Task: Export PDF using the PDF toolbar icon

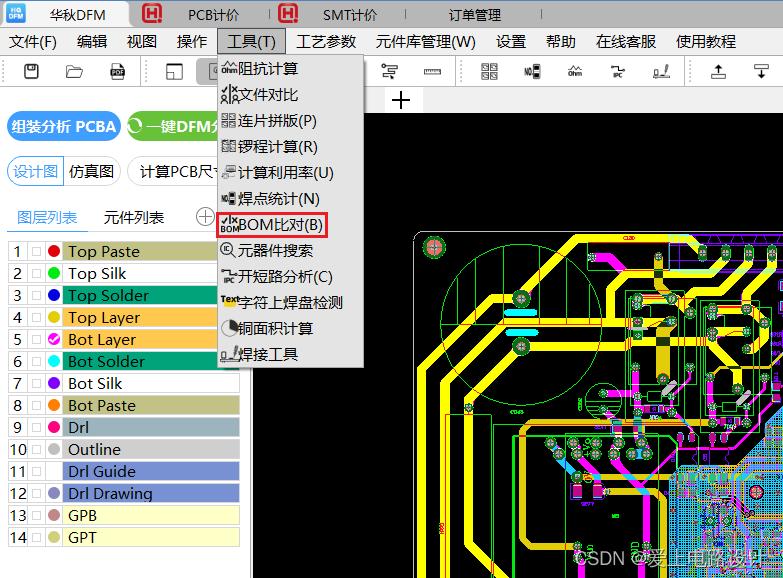Action: 117,71
